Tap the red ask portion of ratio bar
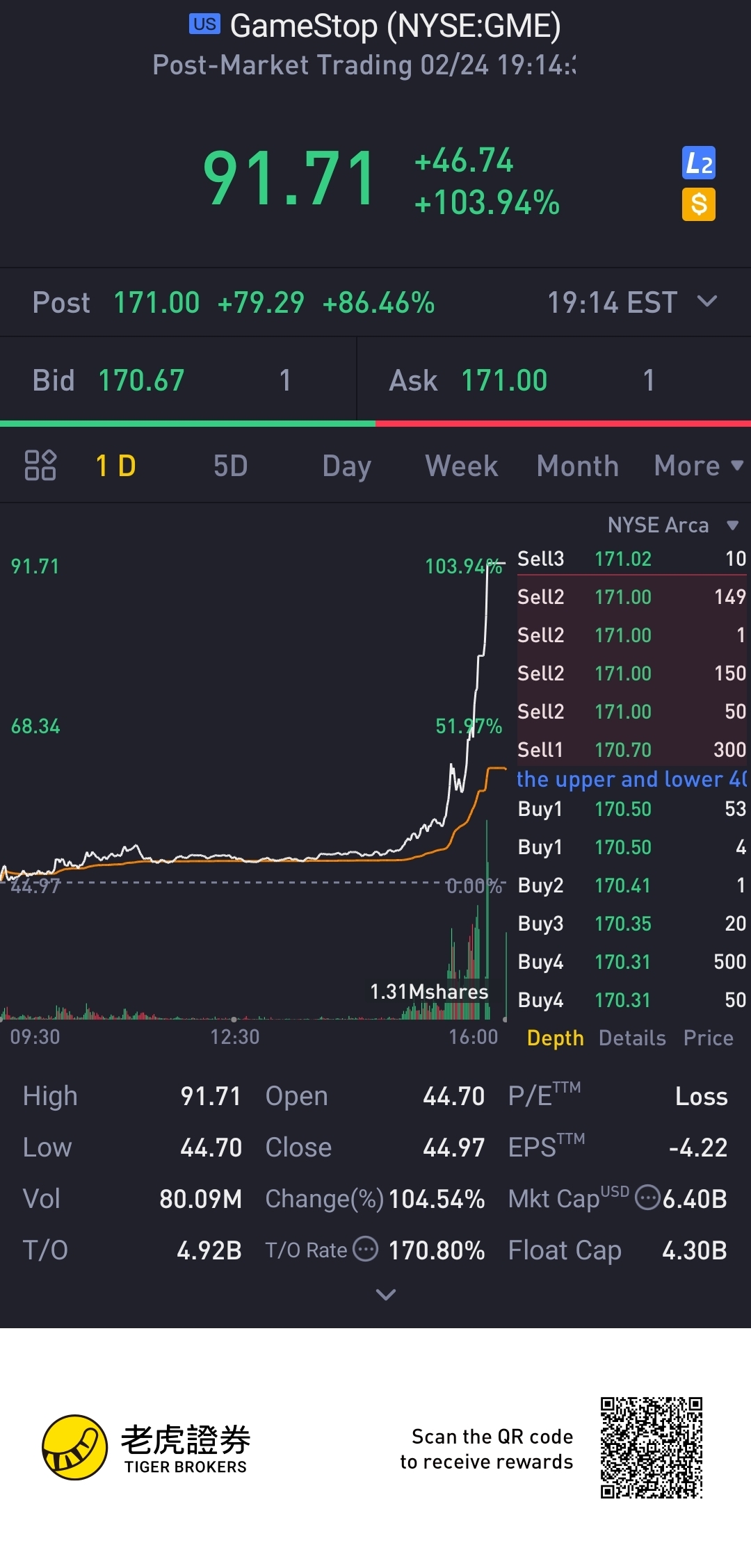751x1568 pixels. click(x=563, y=423)
